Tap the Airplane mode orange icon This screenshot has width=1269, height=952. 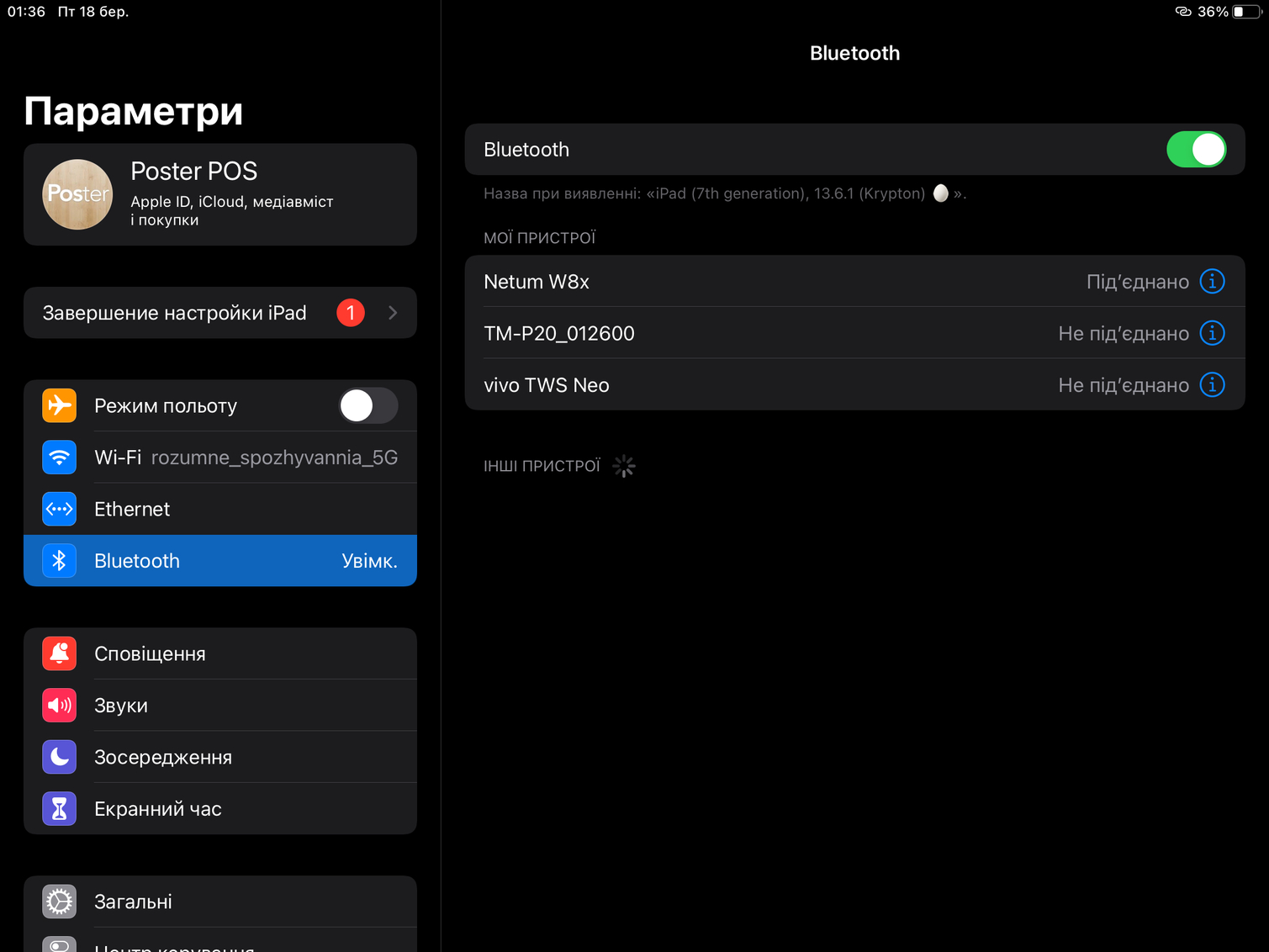(x=60, y=405)
